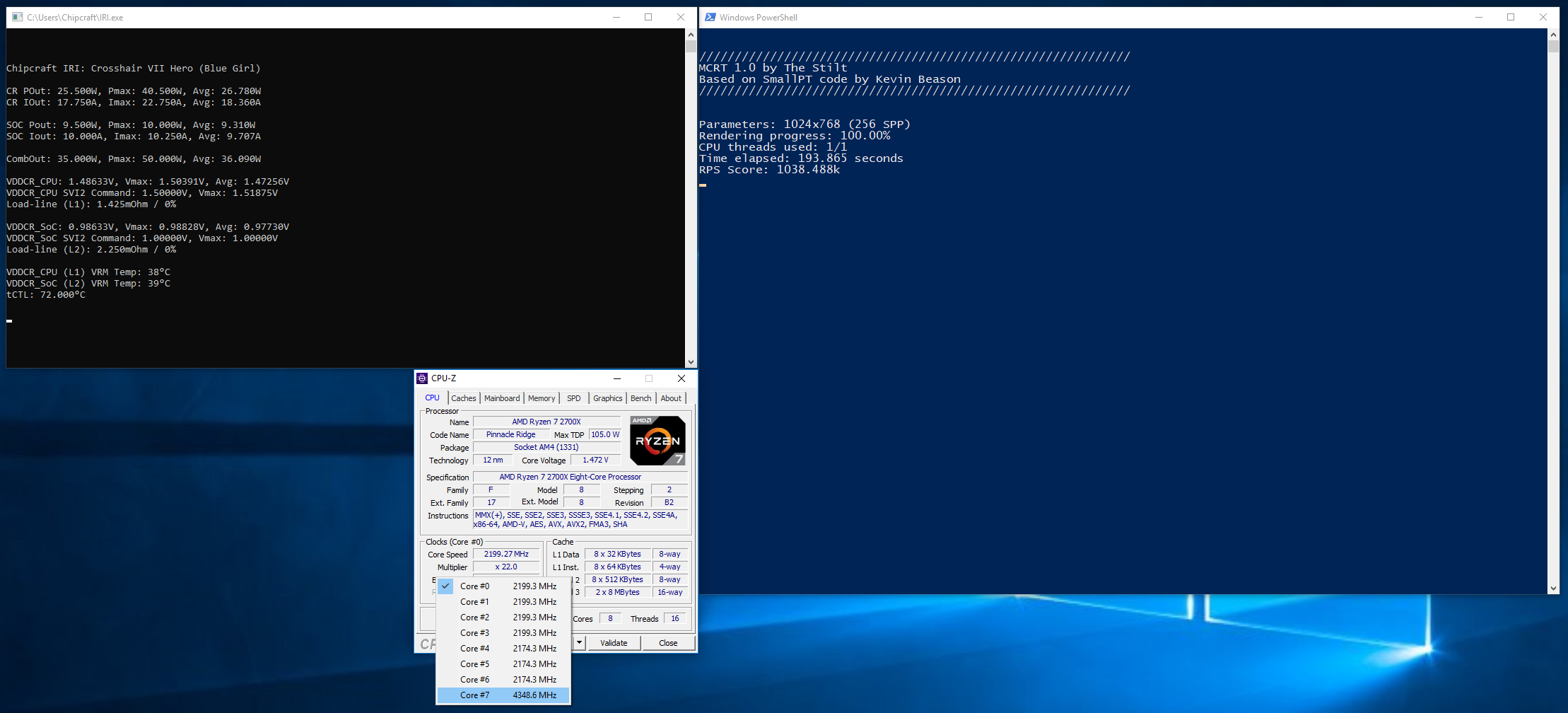Open the Mainboard tab
The height and width of the screenshot is (713, 1568).
[502, 398]
